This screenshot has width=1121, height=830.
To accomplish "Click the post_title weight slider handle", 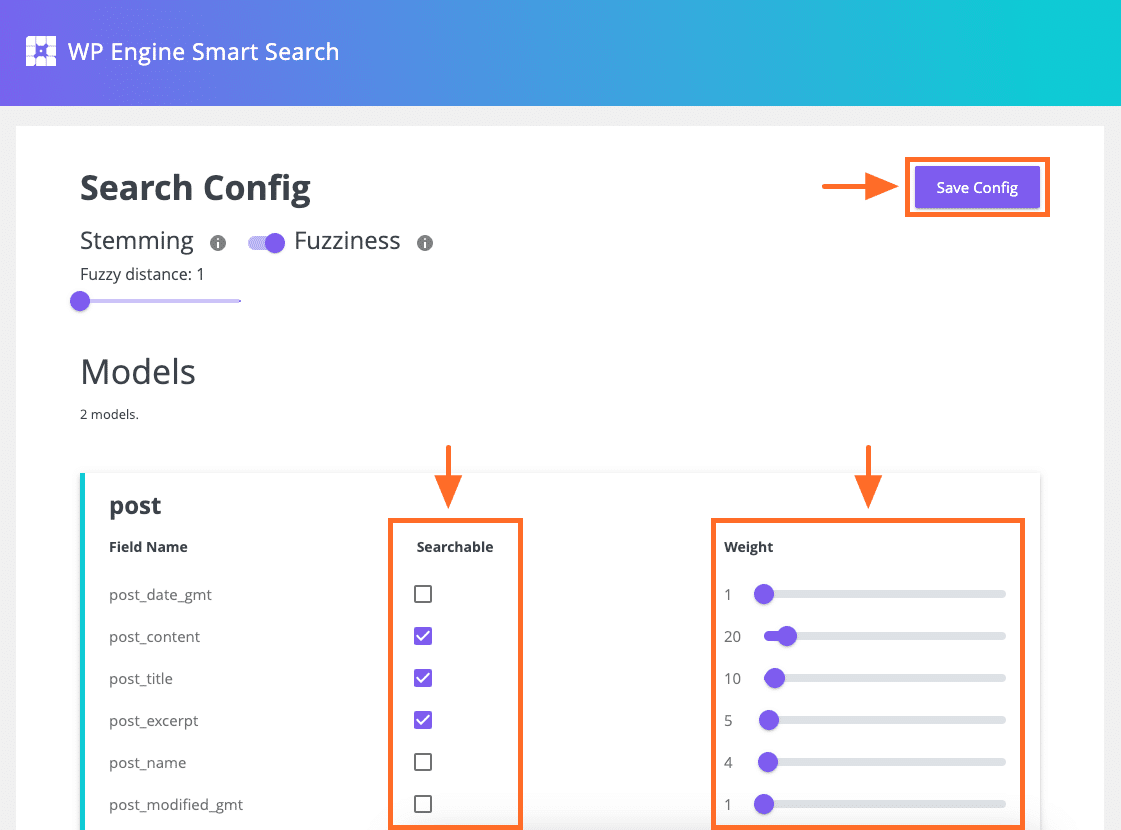I will click(x=774, y=678).
